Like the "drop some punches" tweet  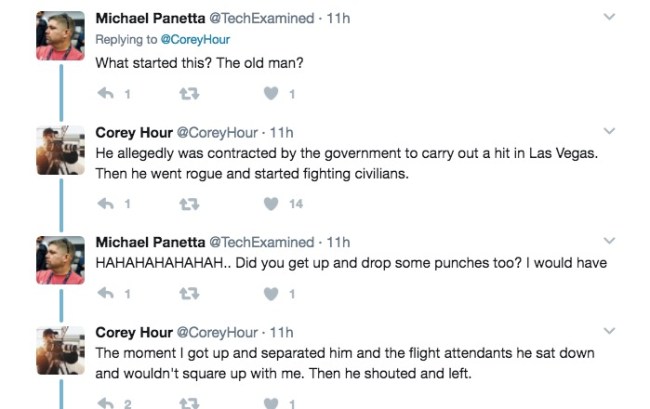[269, 294]
